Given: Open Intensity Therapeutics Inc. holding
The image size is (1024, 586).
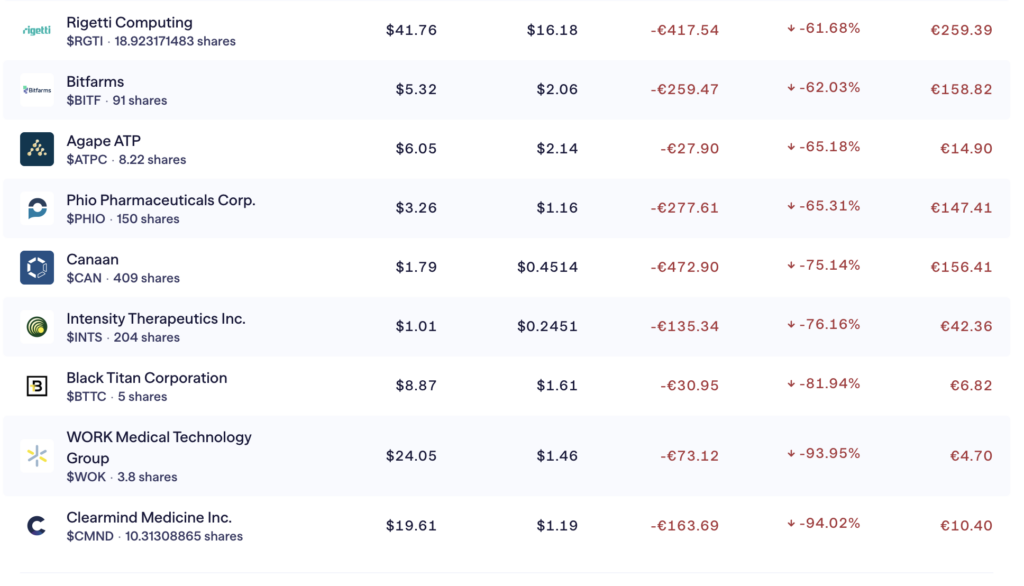Looking at the screenshot, I should pos(156,318).
